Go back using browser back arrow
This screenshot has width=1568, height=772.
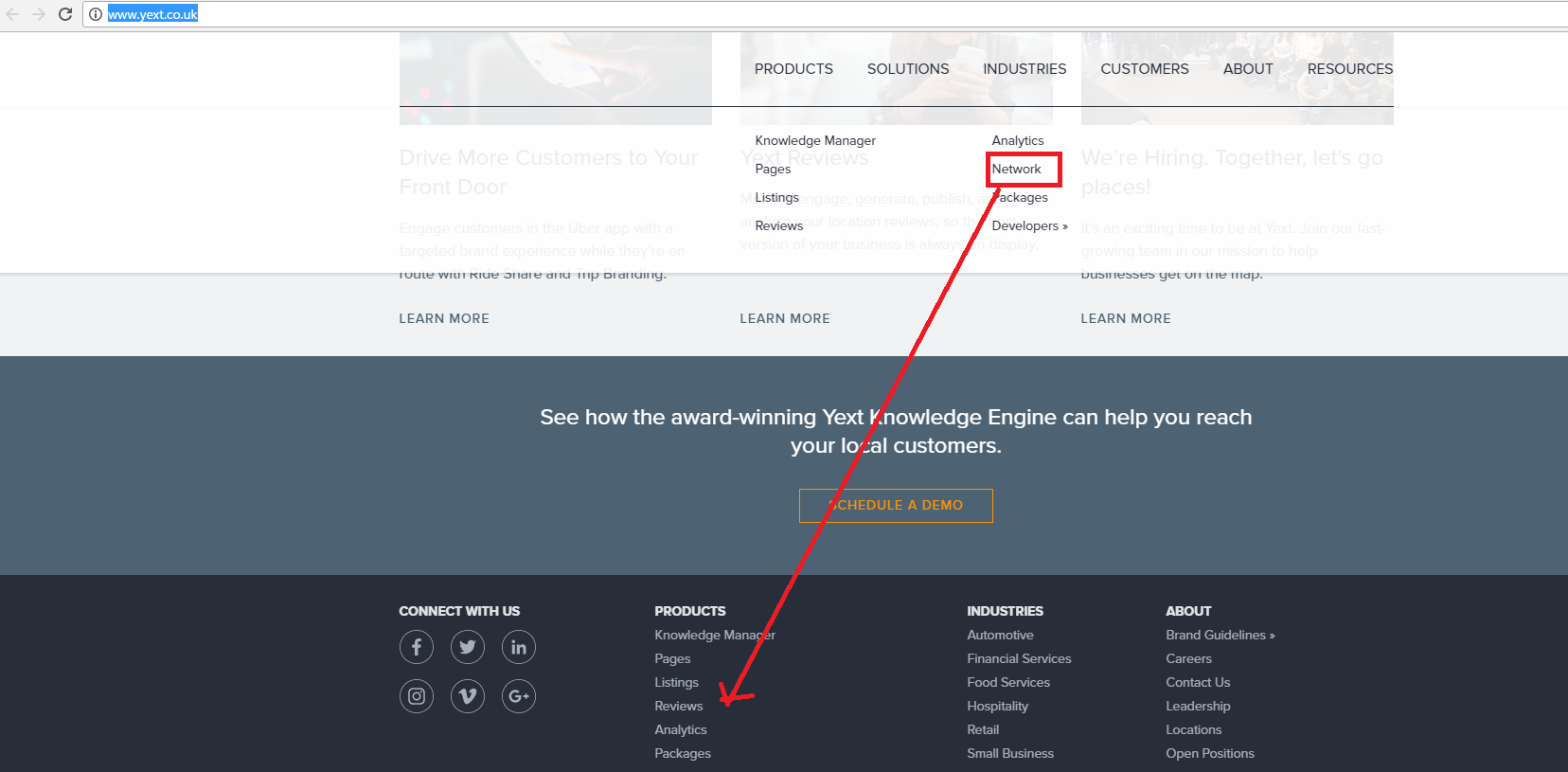12,14
